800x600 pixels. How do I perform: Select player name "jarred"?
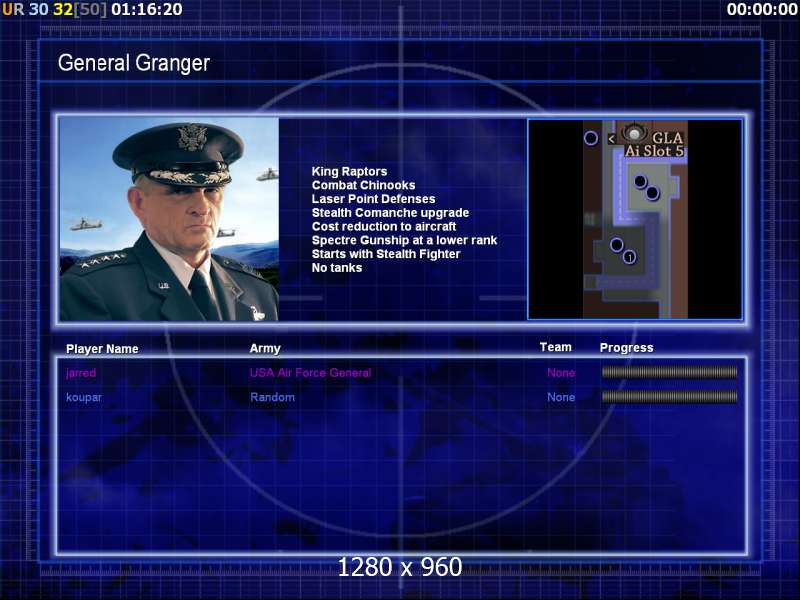[x=81, y=373]
